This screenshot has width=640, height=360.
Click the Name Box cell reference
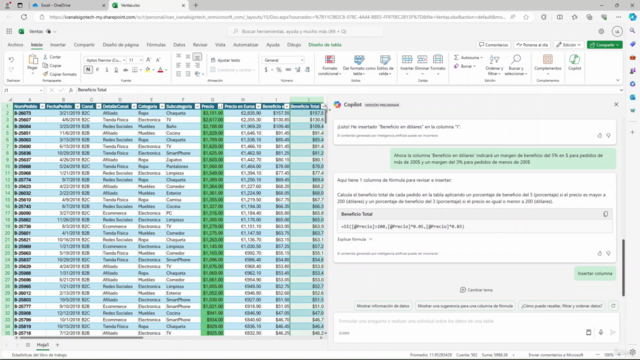pos(22,90)
